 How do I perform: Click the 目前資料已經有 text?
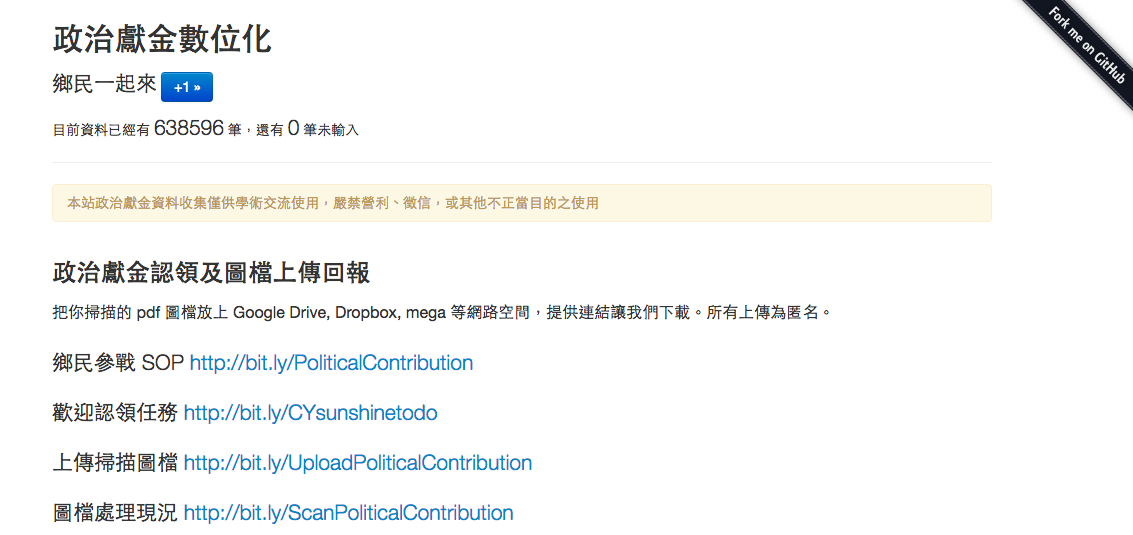(101, 130)
